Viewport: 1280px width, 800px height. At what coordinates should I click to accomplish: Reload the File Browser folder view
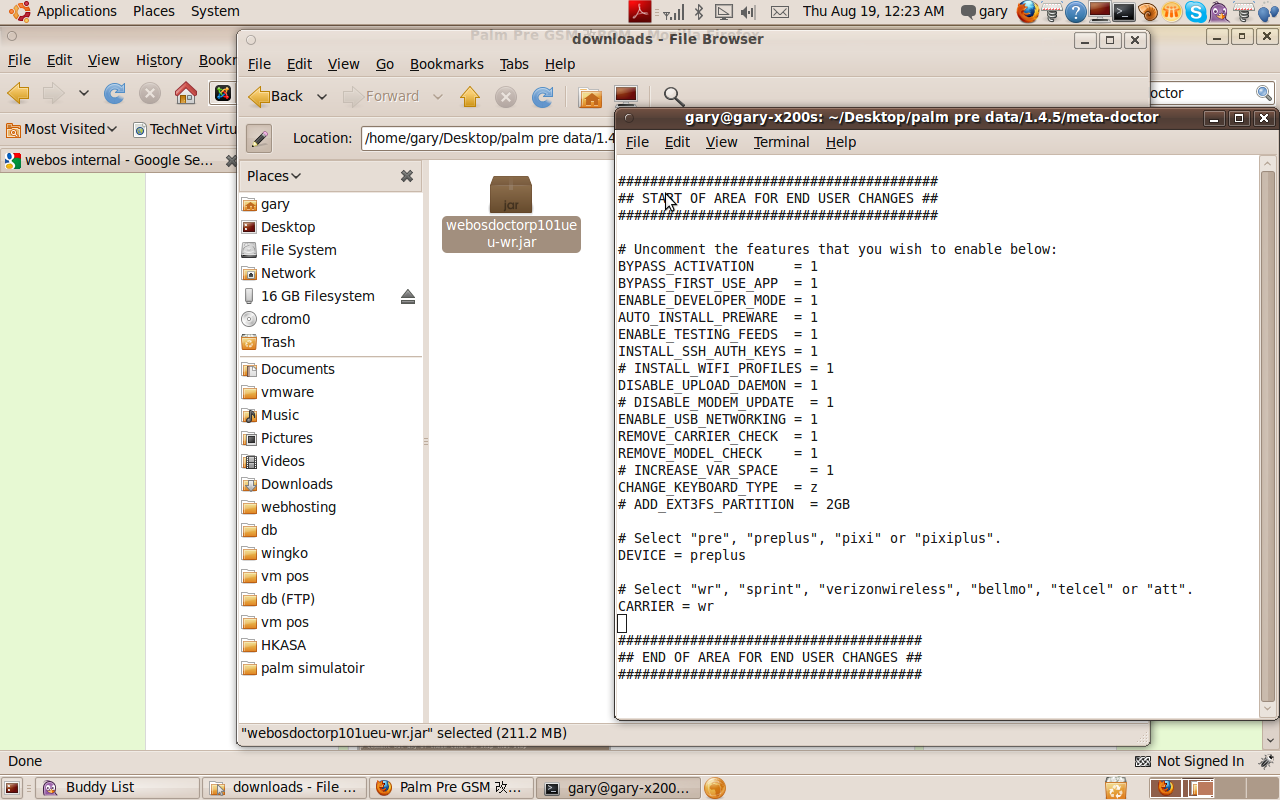[543, 97]
